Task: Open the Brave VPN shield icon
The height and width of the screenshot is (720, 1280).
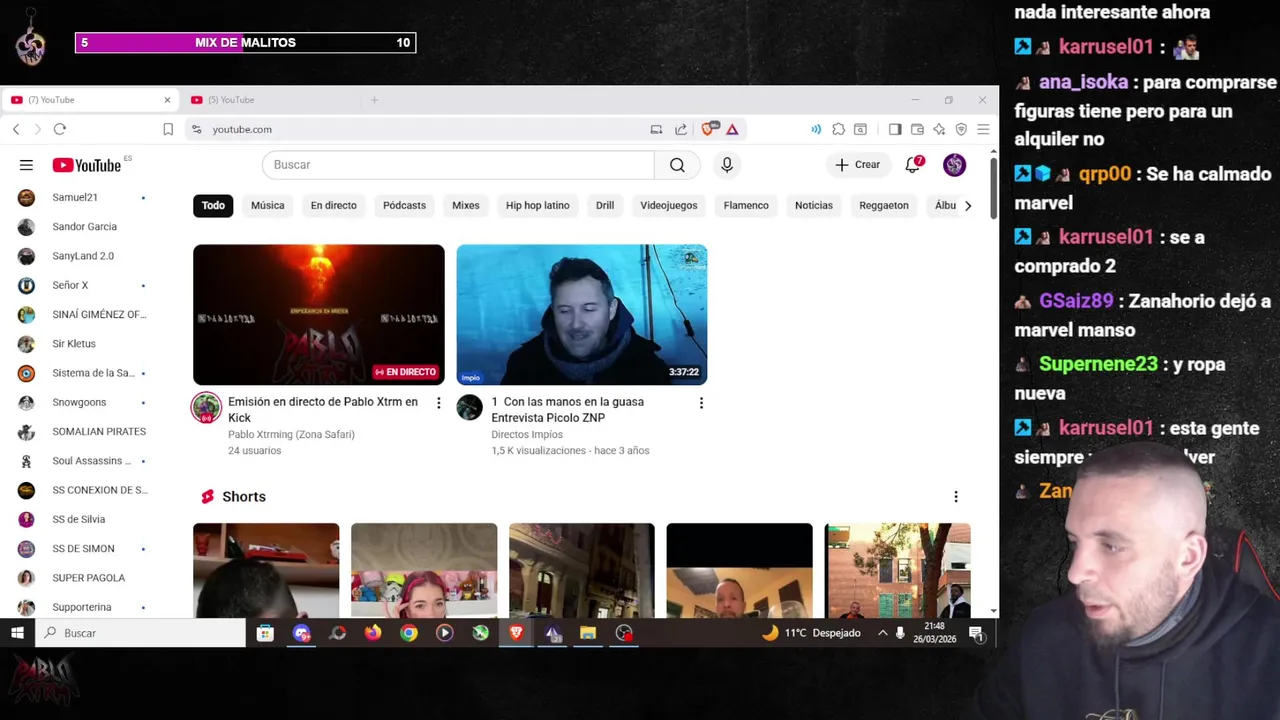Action: point(961,129)
